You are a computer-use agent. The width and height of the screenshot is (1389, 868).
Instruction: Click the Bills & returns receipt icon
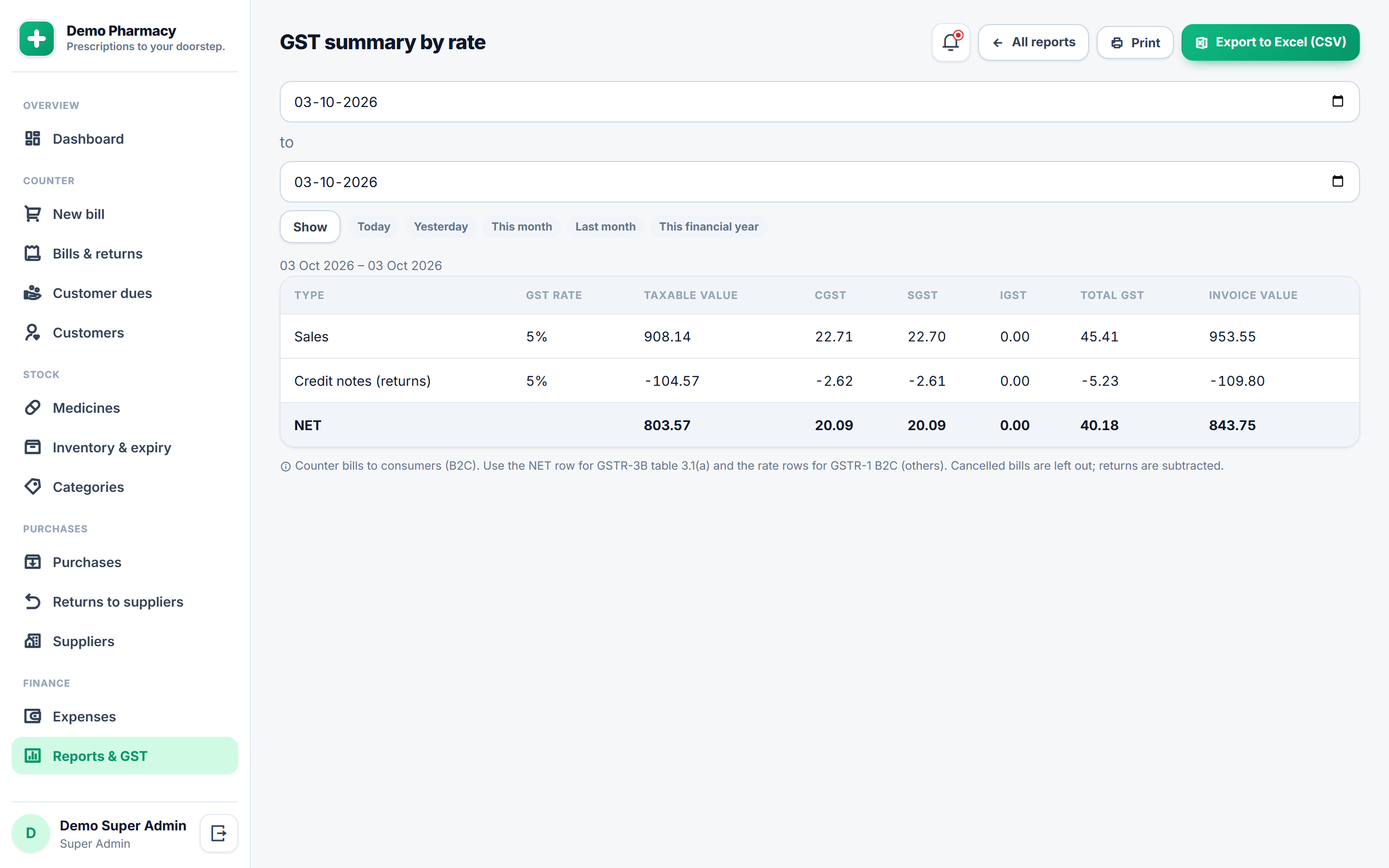tap(33, 253)
